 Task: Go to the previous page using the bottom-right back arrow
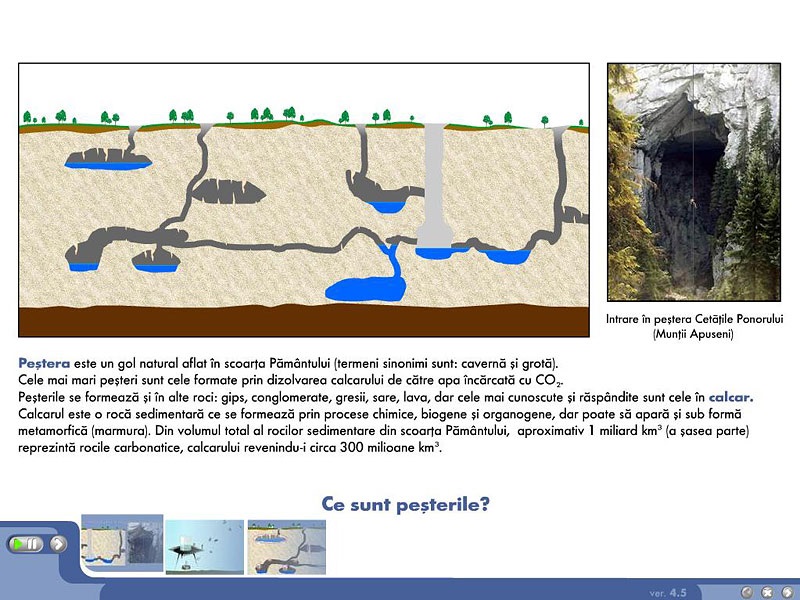point(747,592)
